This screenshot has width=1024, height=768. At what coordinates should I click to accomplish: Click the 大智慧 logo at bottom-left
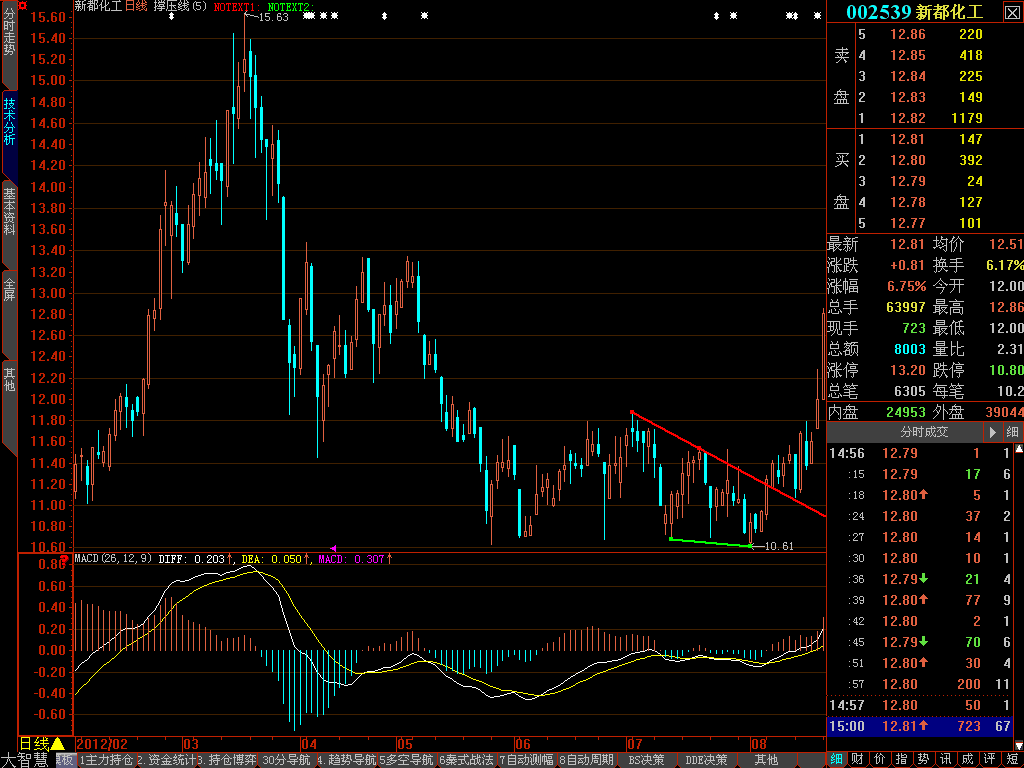(25, 760)
